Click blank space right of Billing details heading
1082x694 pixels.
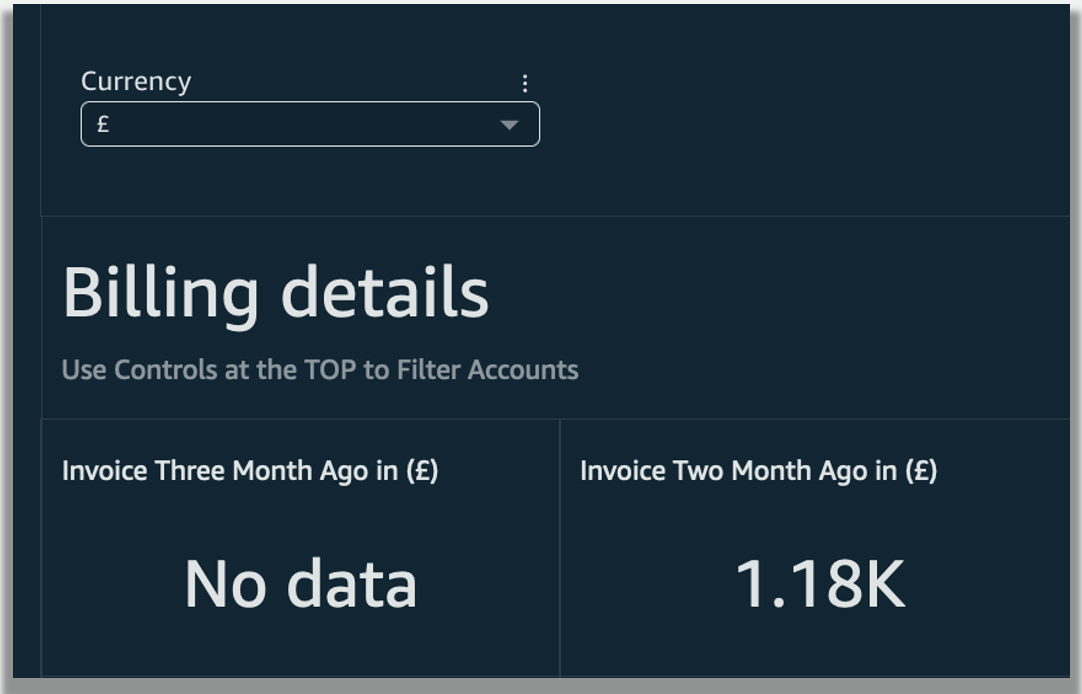780,293
